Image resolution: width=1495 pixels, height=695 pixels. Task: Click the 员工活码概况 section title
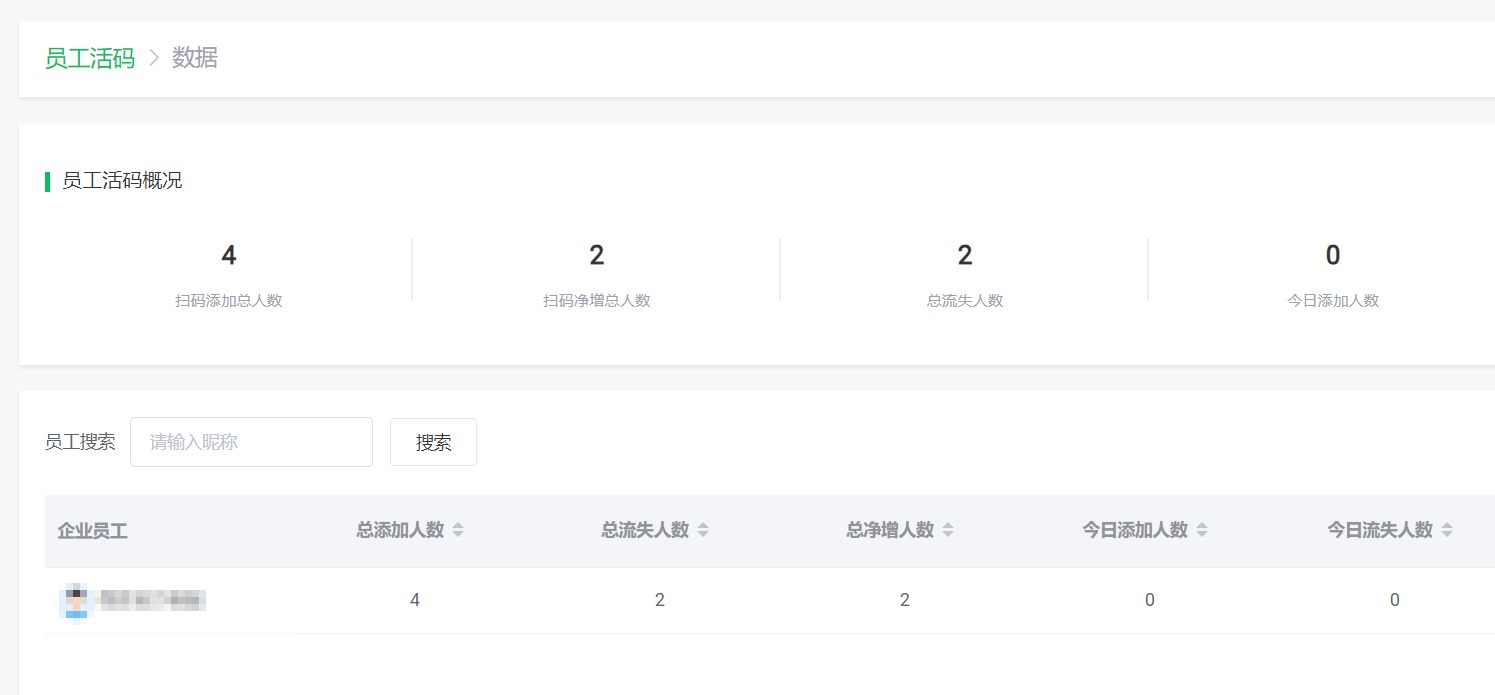(x=122, y=181)
